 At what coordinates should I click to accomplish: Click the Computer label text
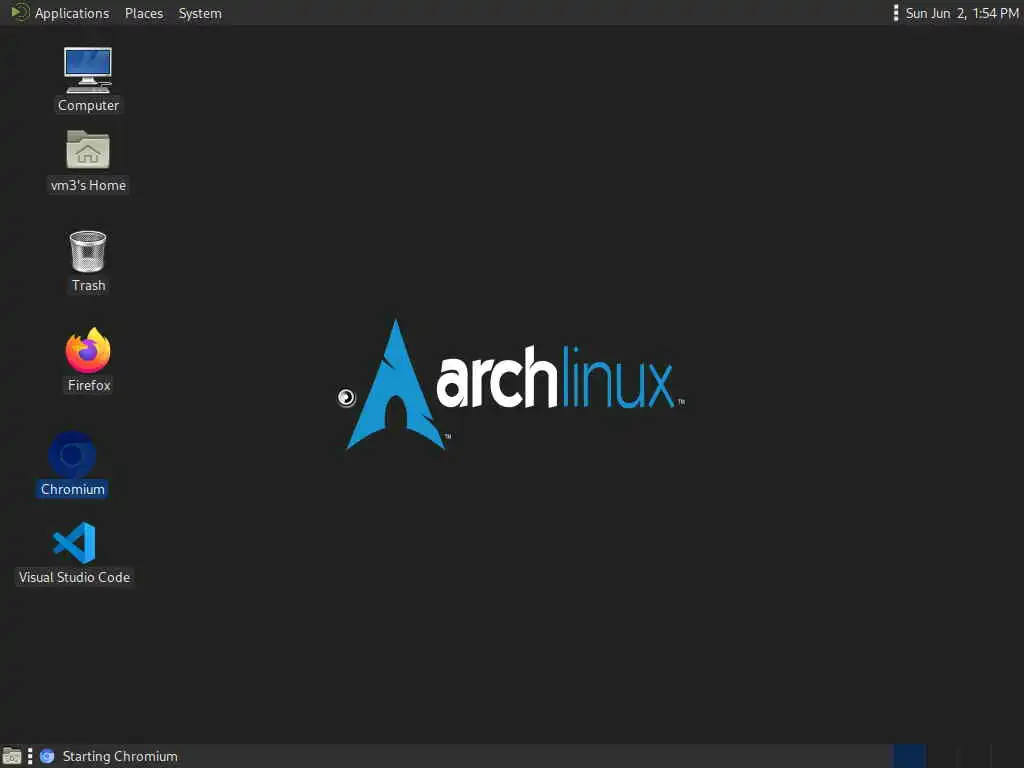click(88, 105)
